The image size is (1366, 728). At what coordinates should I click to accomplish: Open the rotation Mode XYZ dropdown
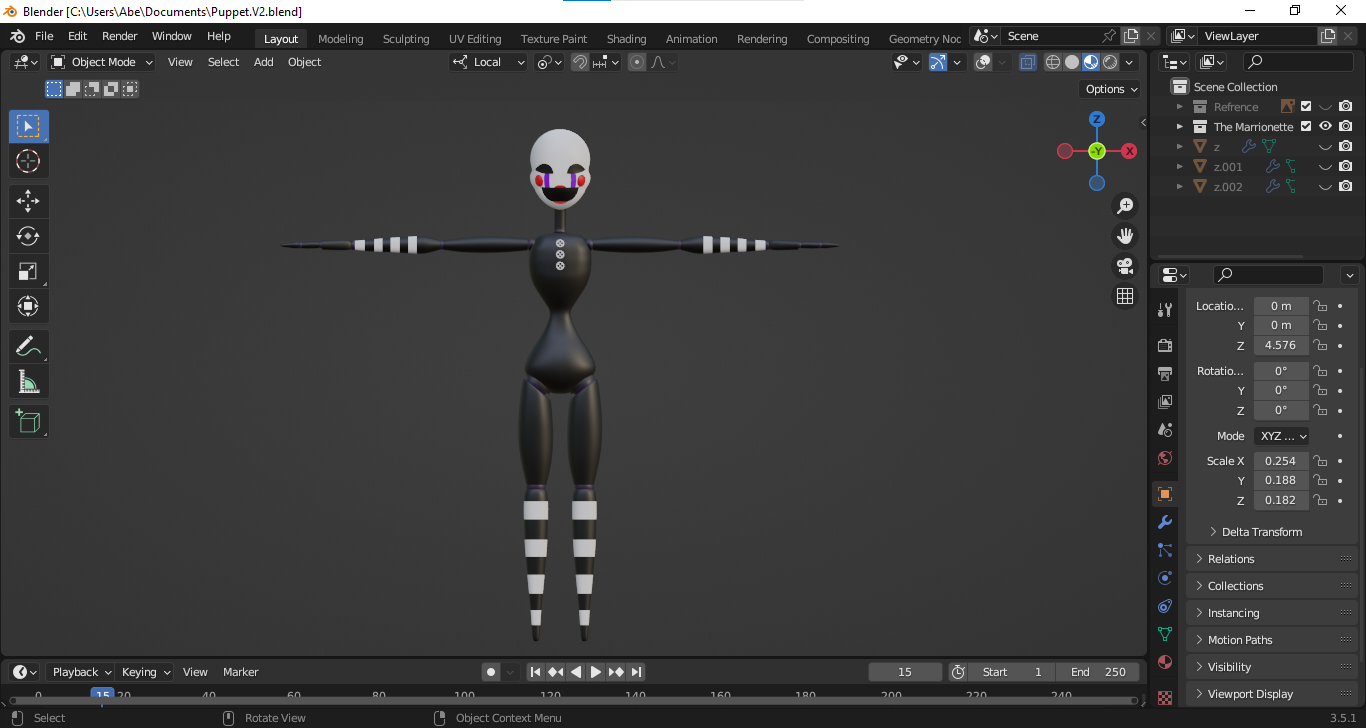click(1282, 436)
